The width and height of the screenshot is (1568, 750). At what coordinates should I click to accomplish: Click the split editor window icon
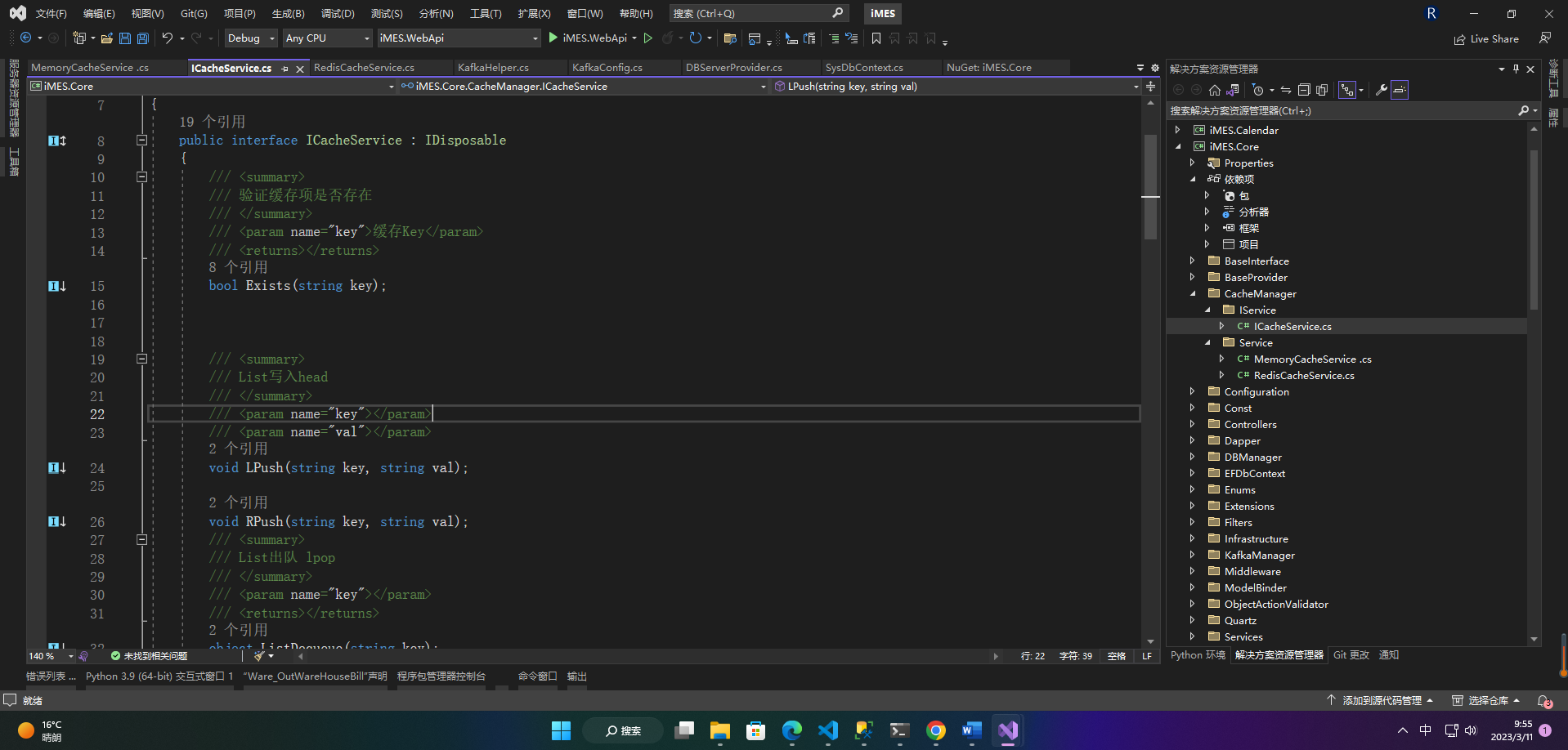tap(1150, 86)
